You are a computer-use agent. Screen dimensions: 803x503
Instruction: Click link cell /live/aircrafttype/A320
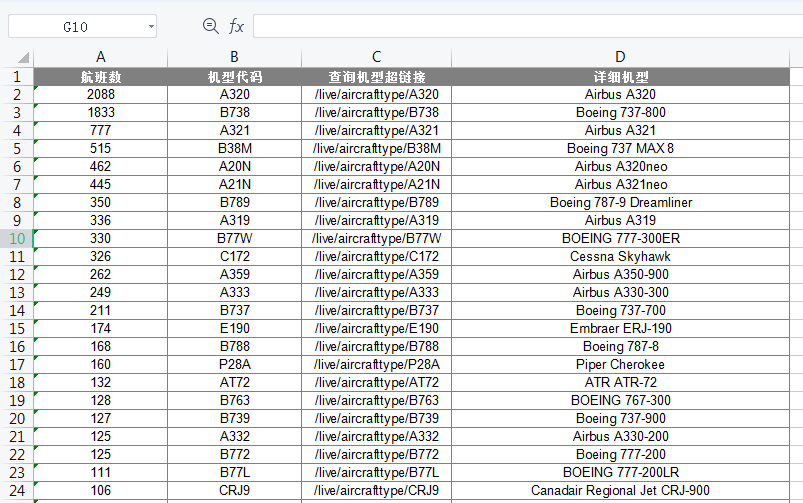coord(376,95)
